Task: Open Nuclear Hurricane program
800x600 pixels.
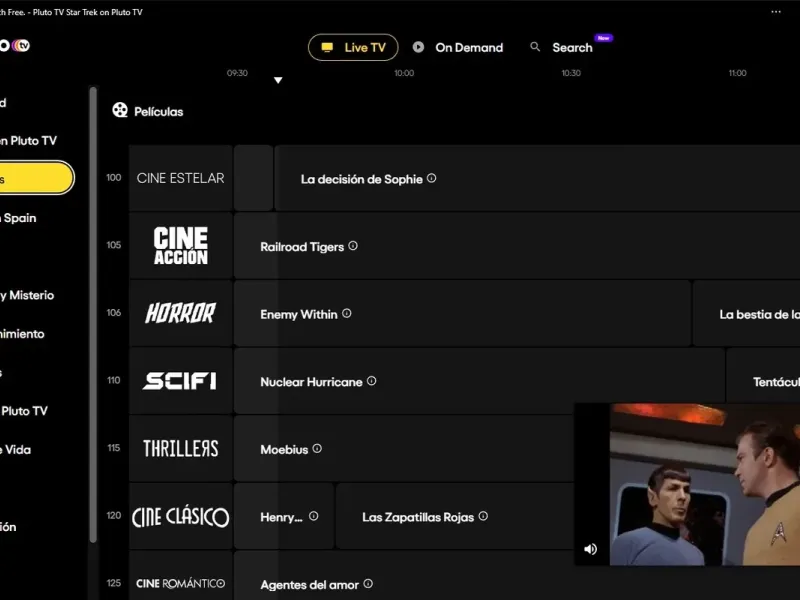Action: point(479,381)
